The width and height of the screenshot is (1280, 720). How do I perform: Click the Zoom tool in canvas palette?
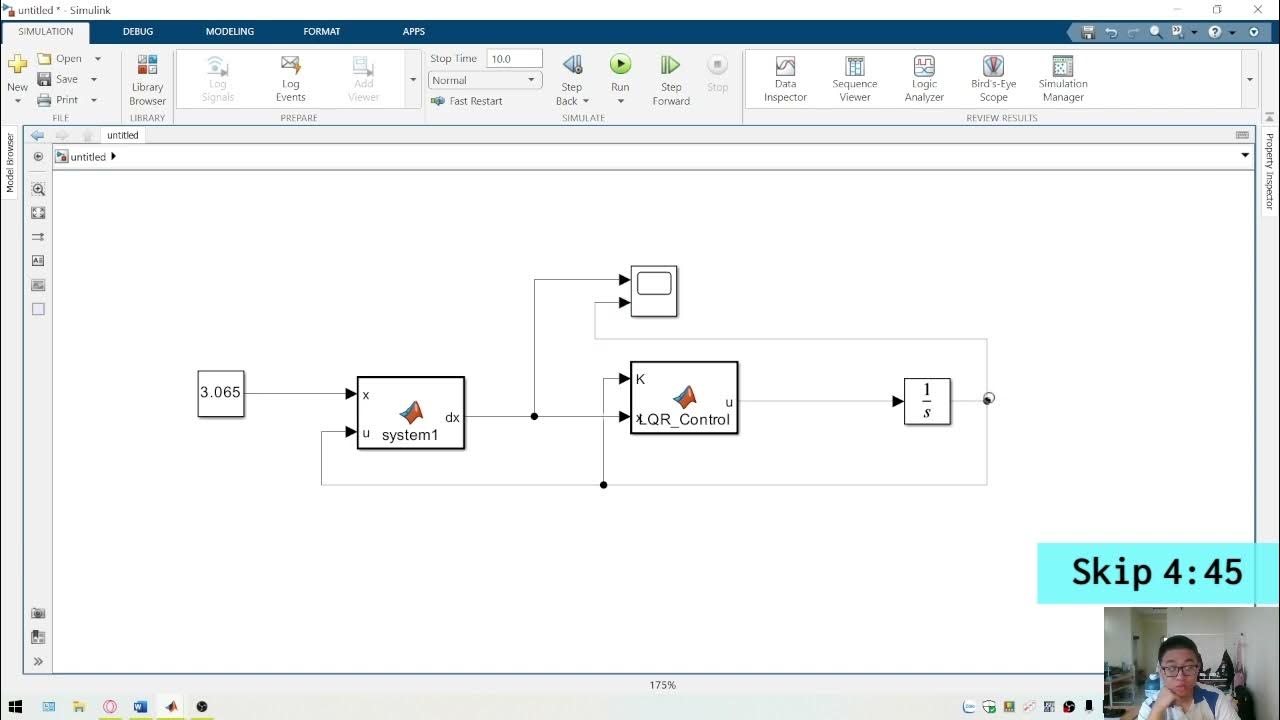click(x=38, y=189)
